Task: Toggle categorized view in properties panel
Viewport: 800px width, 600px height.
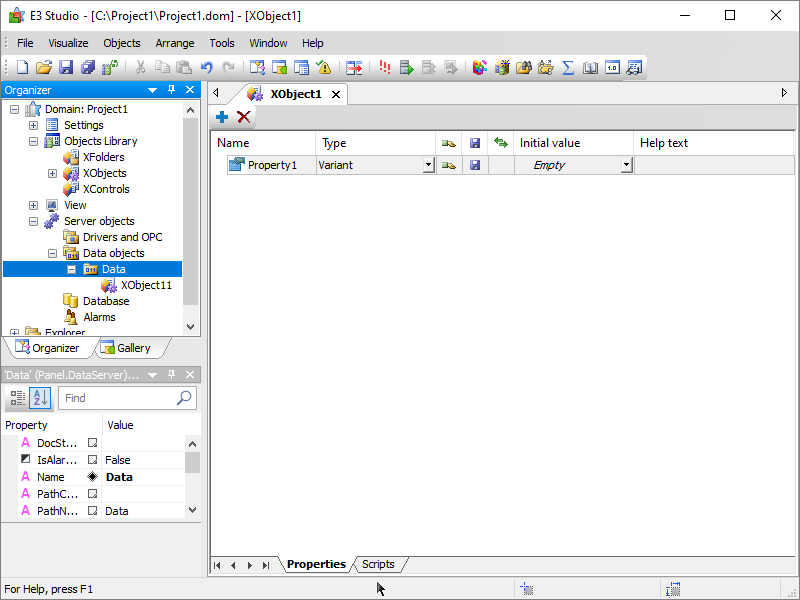Action: [x=17, y=398]
